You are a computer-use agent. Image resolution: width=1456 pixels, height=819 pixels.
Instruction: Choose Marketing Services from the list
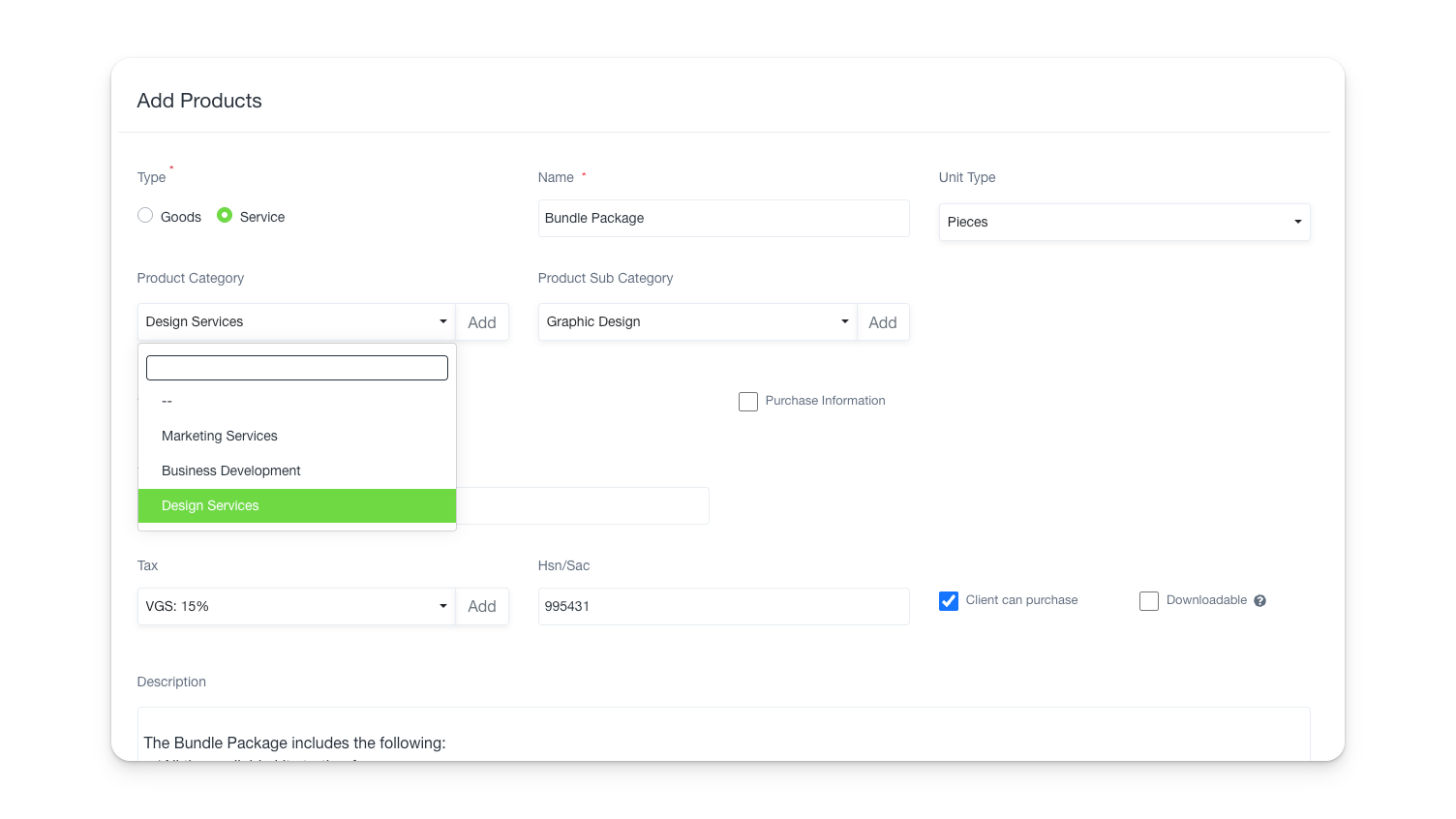pos(297,436)
